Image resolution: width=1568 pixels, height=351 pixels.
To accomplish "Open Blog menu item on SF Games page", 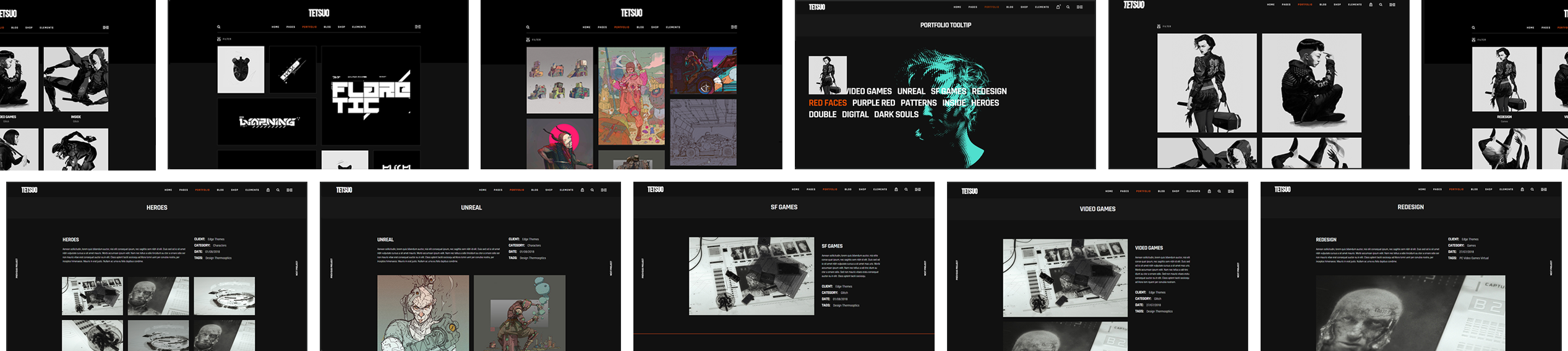I will (848, 190).
